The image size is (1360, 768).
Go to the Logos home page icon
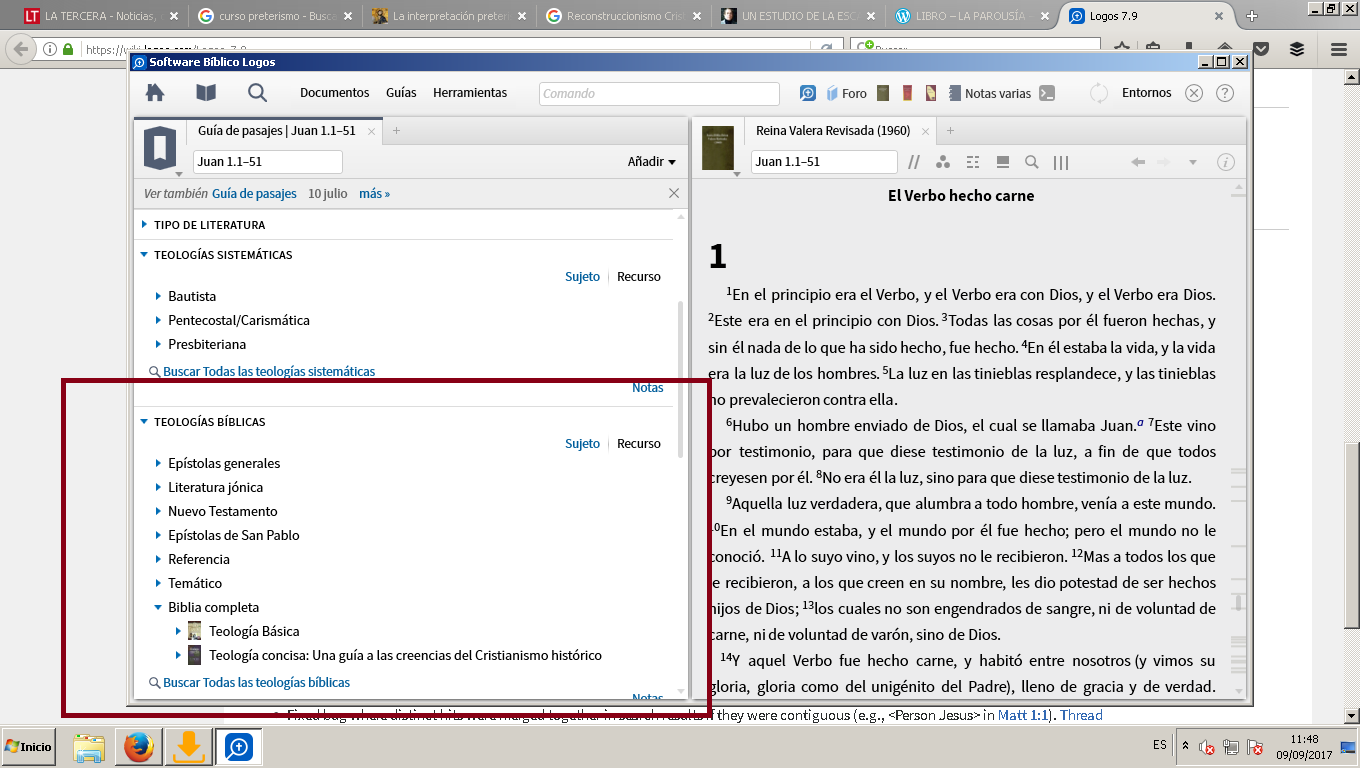click(x=155, y=93)
